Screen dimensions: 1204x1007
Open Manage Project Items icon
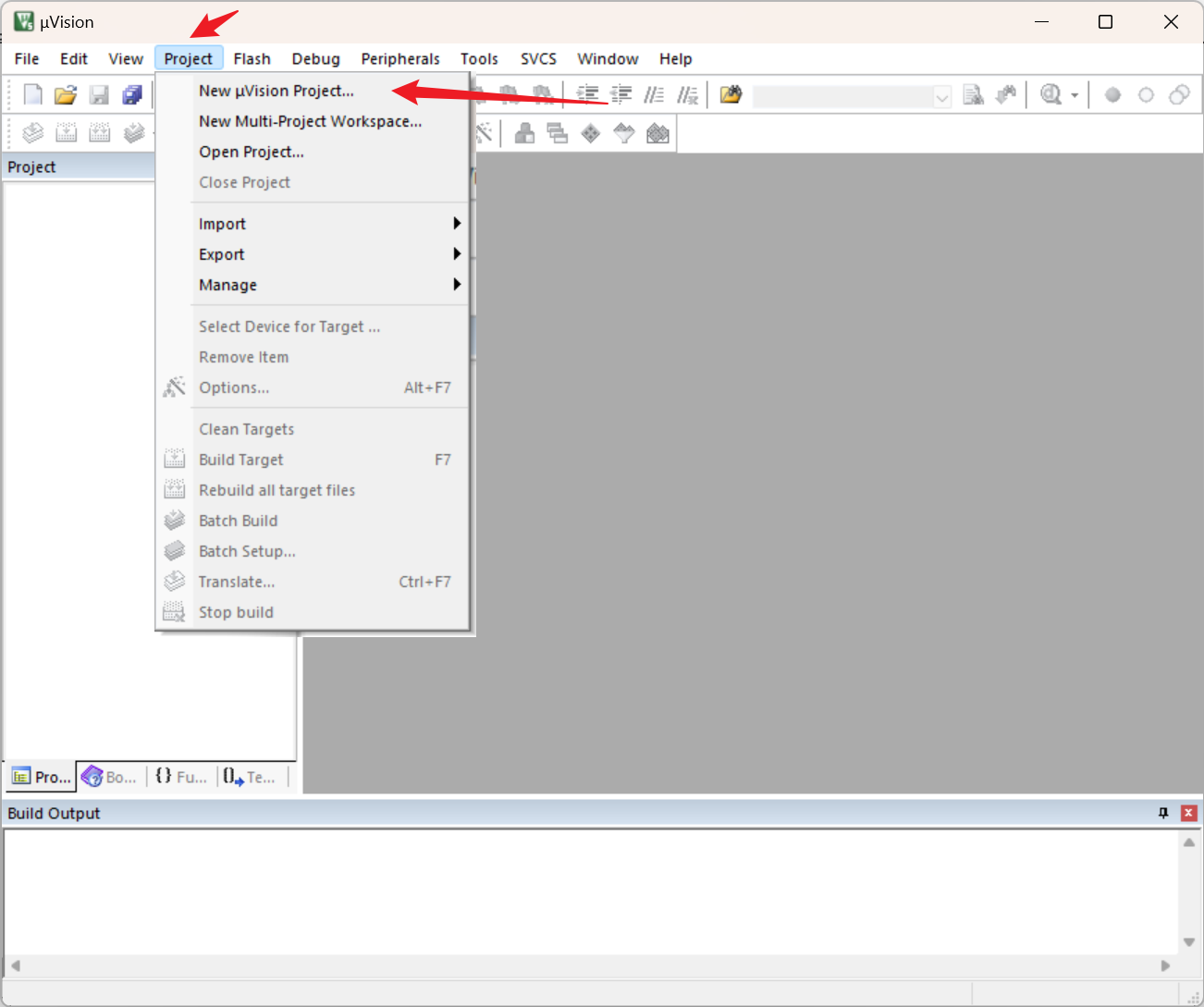[524, 133]
